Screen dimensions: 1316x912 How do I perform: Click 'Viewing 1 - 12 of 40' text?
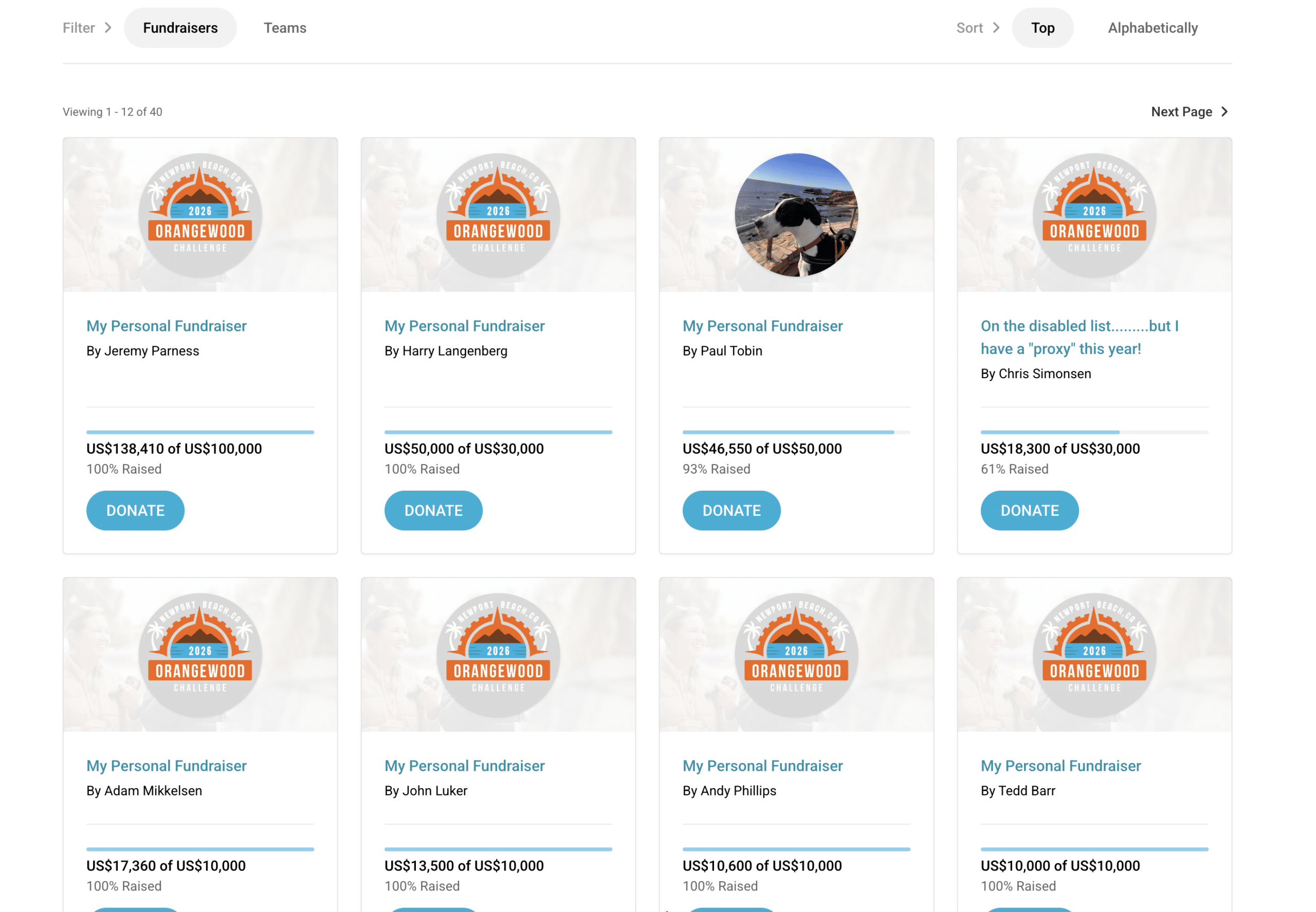(113, 112)
